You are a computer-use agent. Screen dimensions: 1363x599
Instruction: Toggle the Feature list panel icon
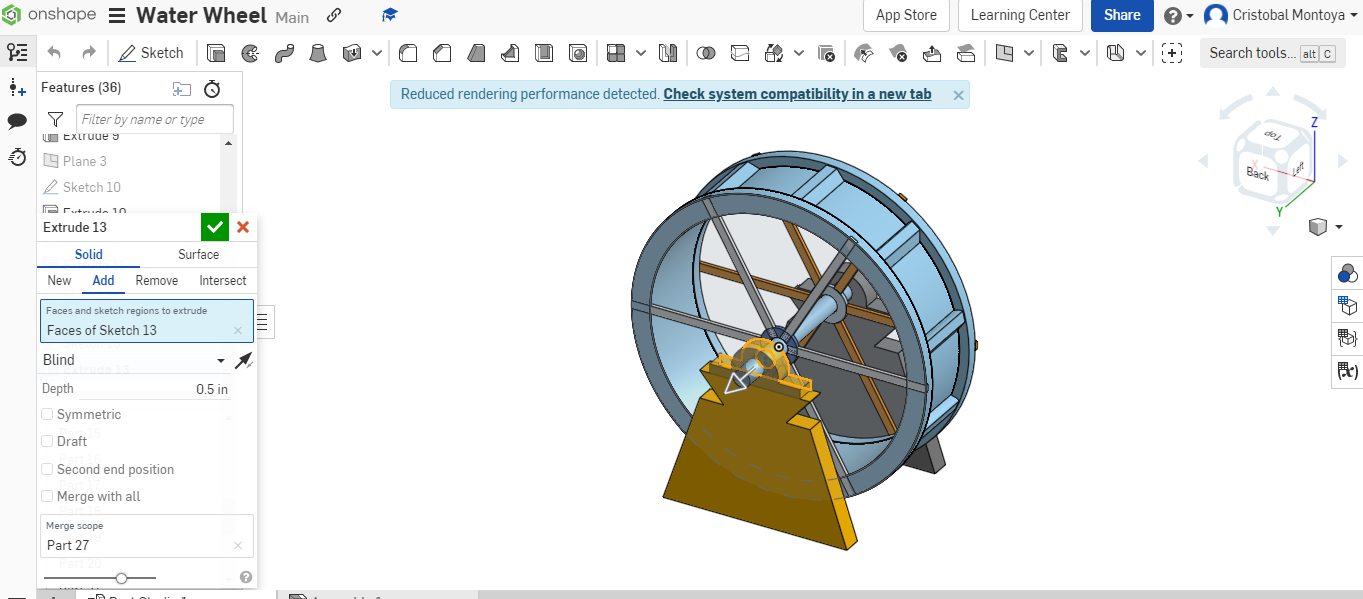pos(17,53)
